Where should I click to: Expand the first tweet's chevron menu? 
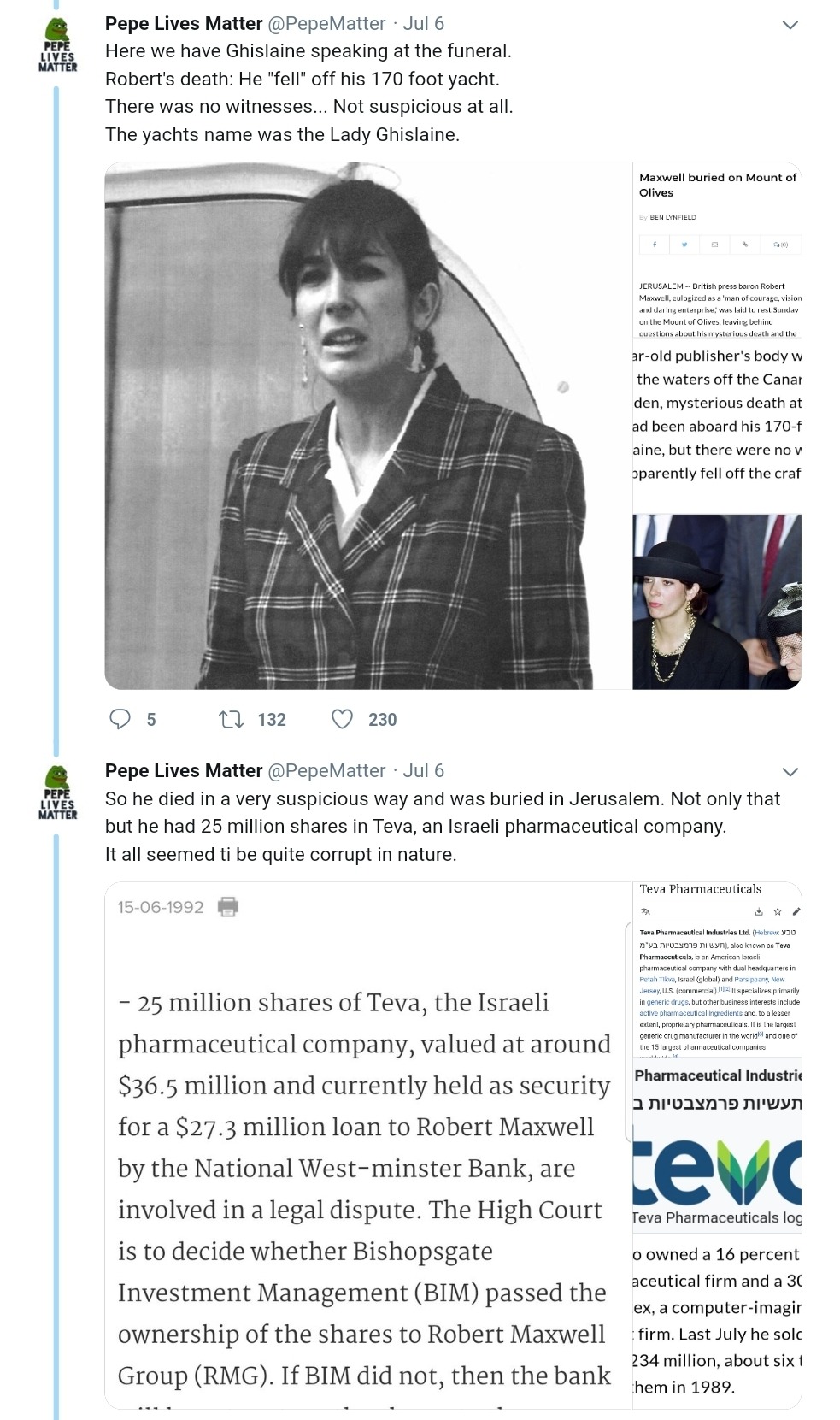click(790, 25)
